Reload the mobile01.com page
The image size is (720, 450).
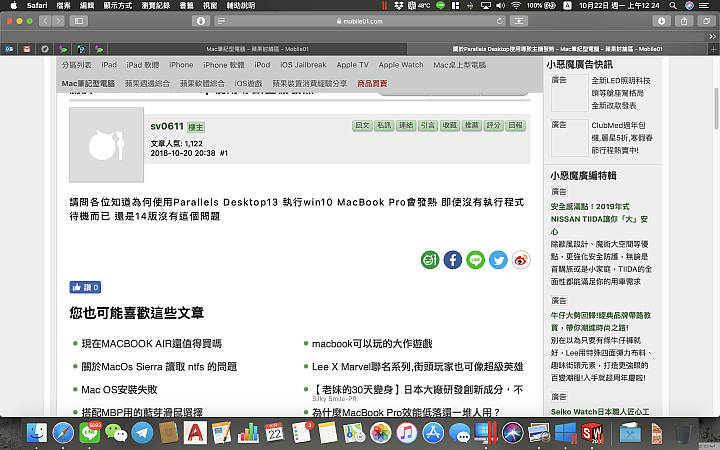500,21
